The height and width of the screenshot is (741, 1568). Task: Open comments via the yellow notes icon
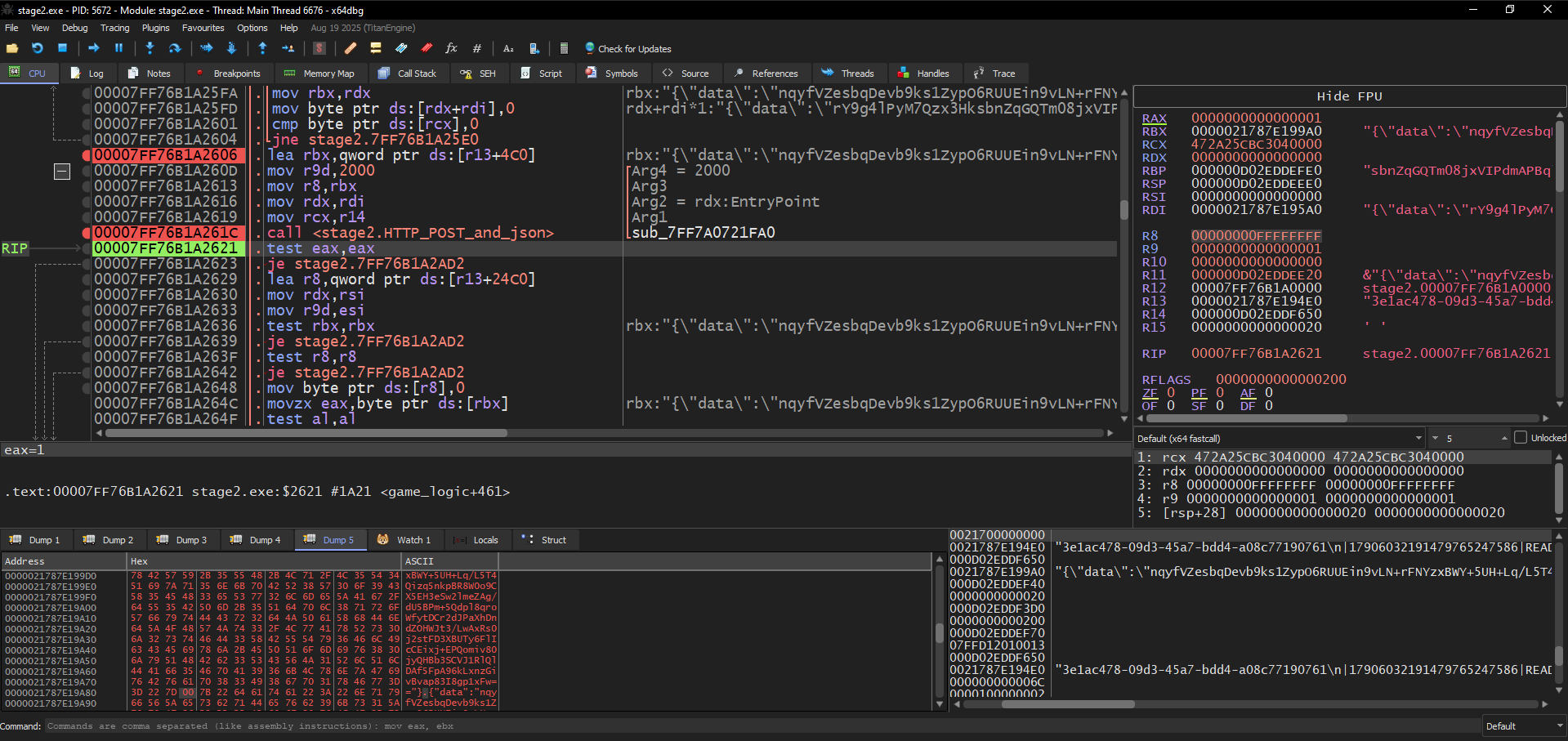(376, 48)
